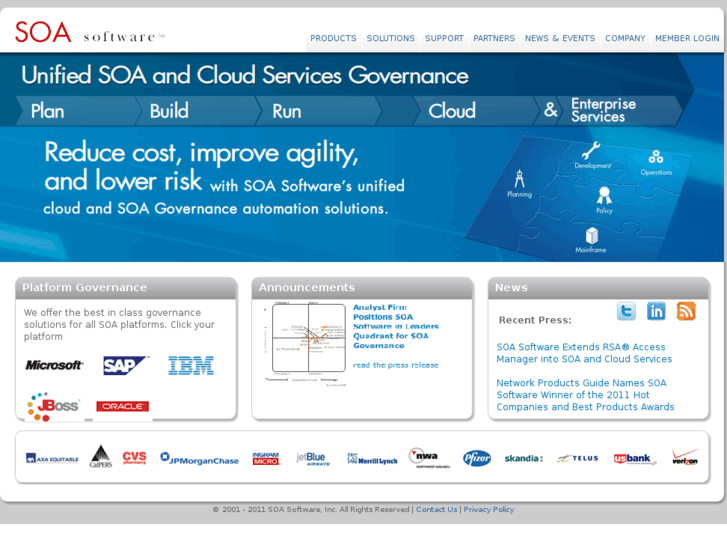Click the SOA Software home logo
The height and width of the screenshot is (545, 727).
89,32
